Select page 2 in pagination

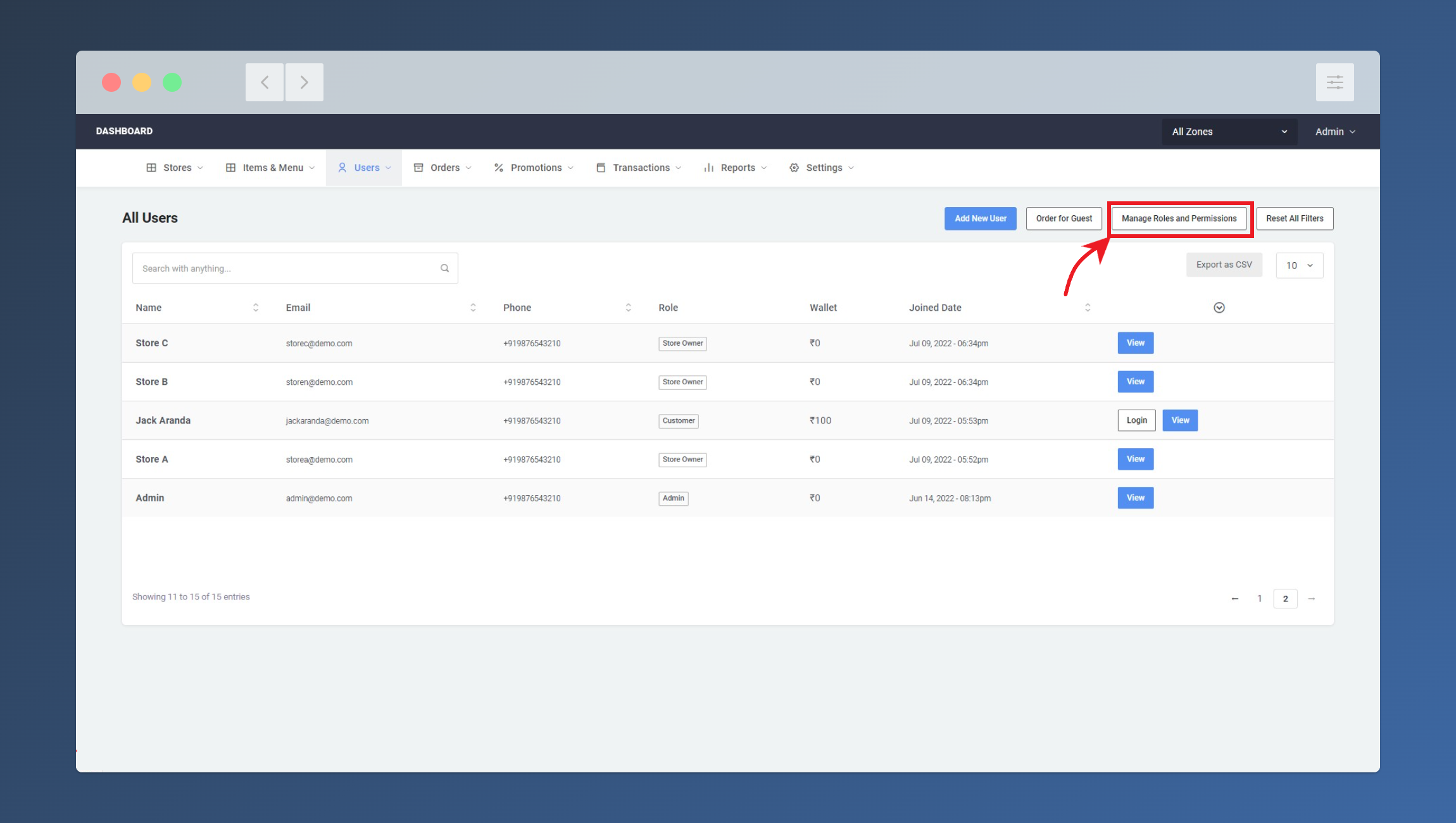(x=1286, y=599)
